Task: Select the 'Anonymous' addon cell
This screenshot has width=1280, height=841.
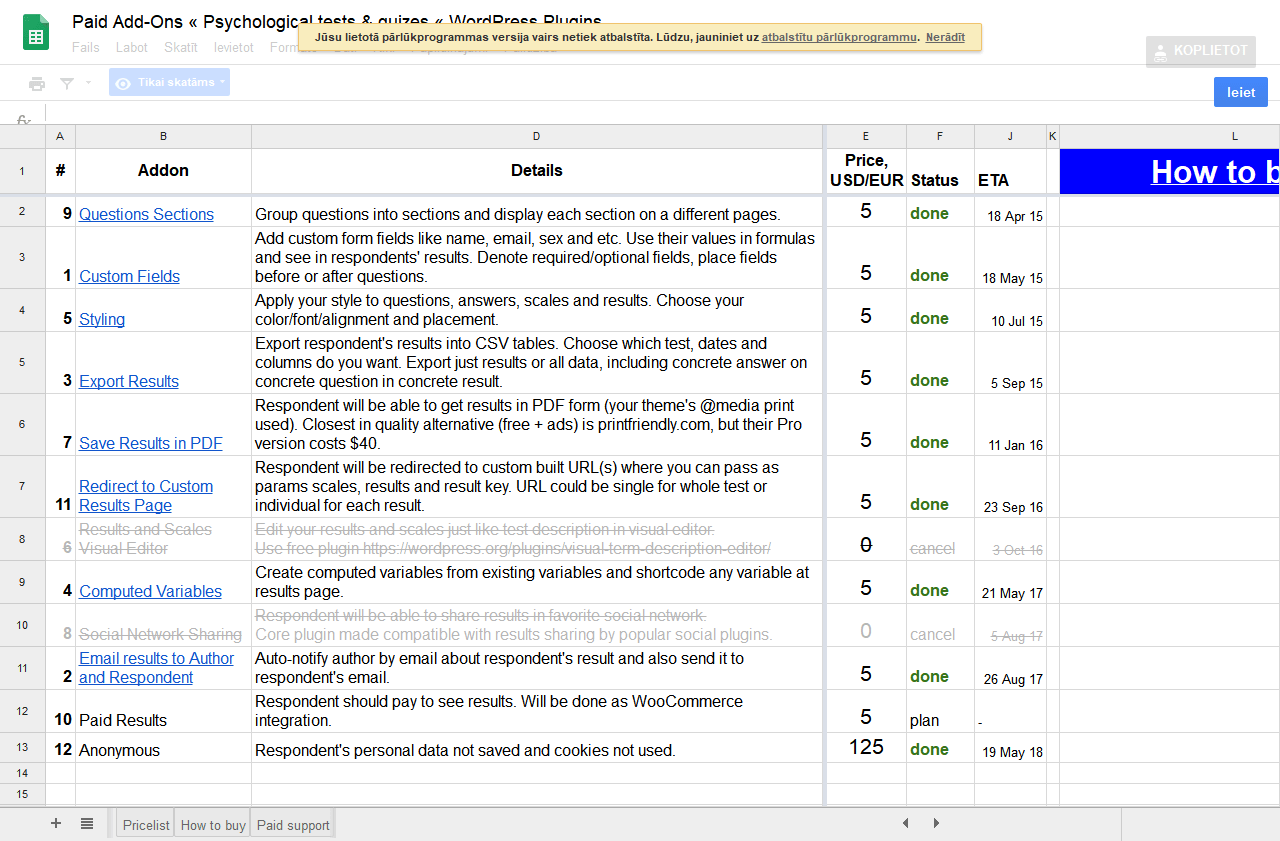Action: 163,748
